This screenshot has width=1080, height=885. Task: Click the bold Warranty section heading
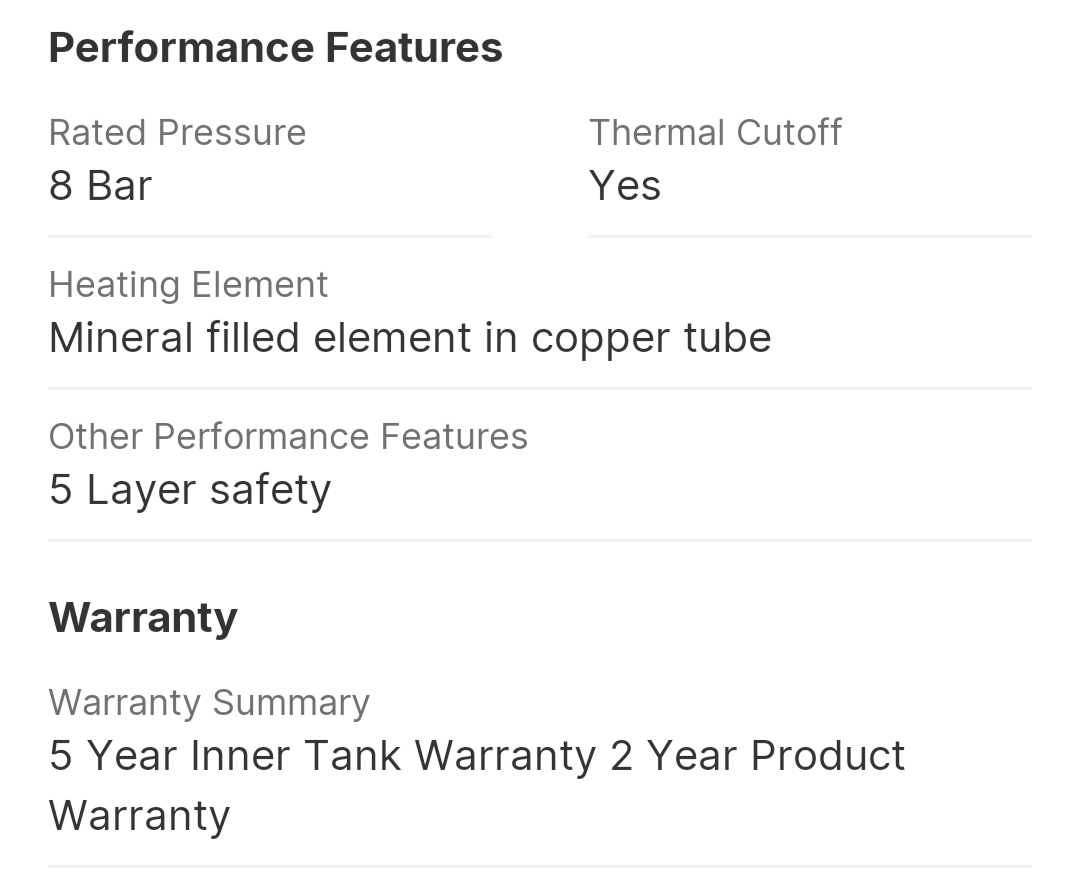coord(143,617)
